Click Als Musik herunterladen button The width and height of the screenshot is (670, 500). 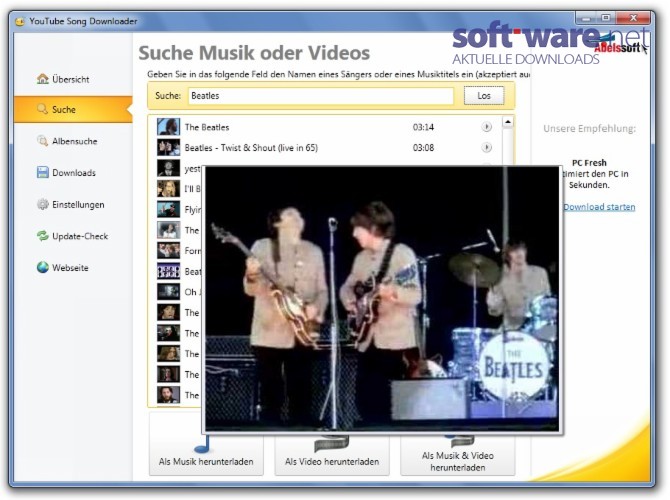pos(206,455)
